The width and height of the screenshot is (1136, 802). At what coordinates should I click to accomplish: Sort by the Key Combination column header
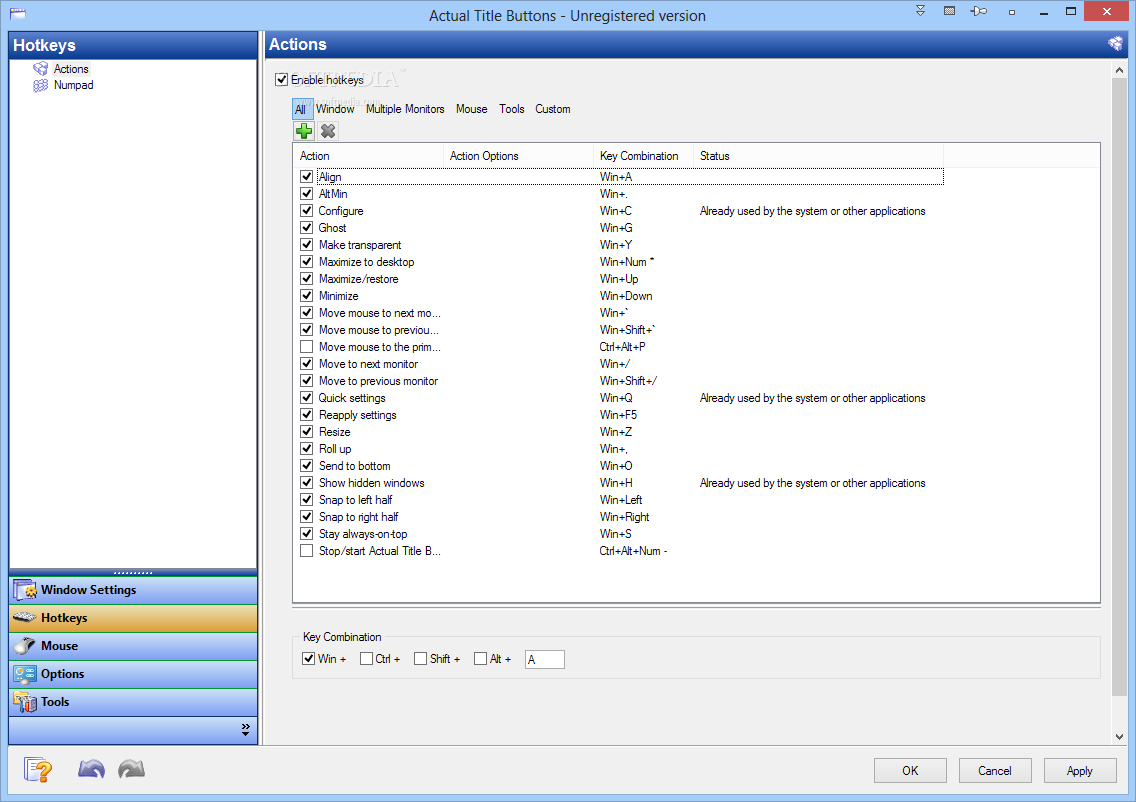643,156
